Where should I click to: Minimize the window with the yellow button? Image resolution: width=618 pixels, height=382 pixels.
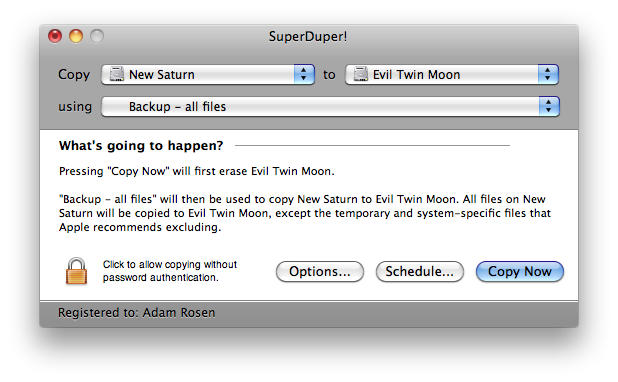[x=76, y=36]
